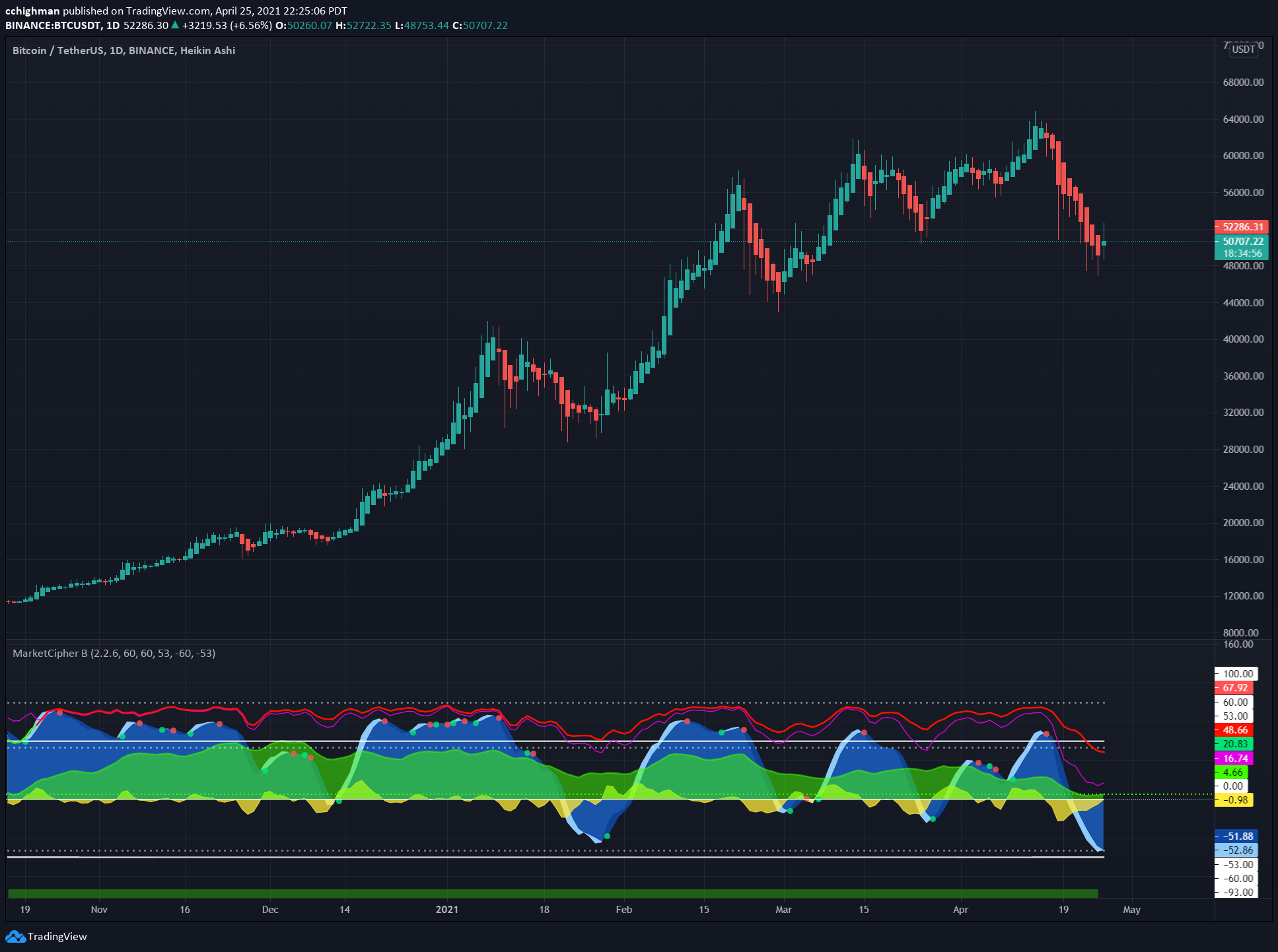Click the 48000.00 price axis label

tap(1243, 266)
